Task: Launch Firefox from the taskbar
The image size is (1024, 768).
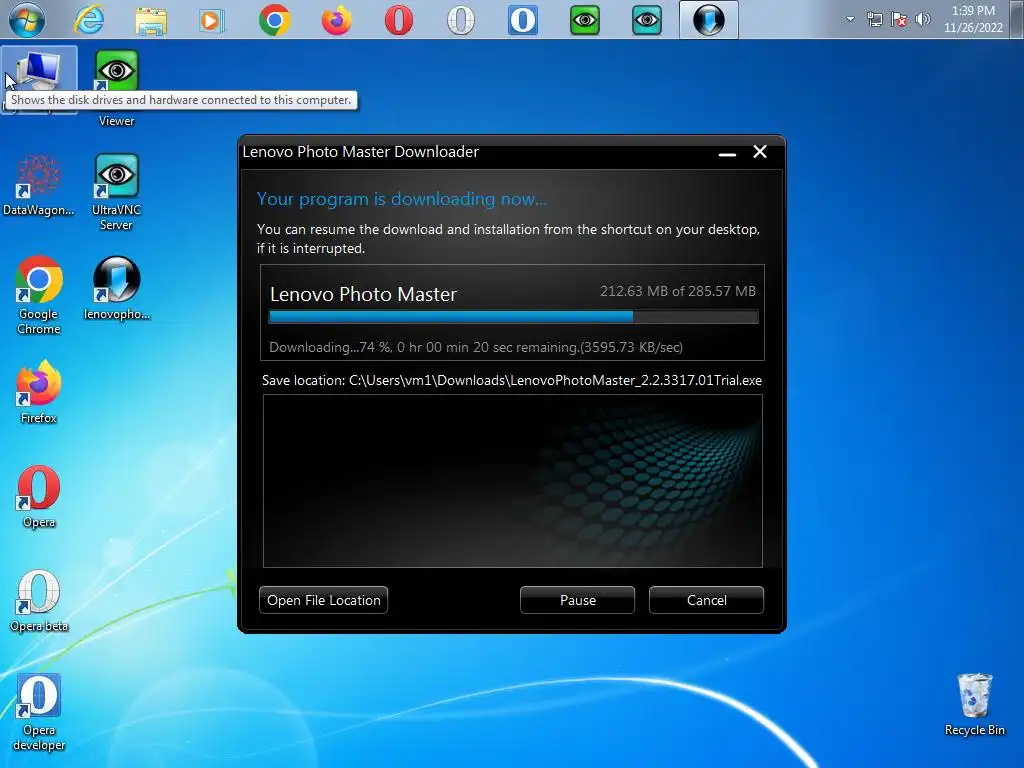Action: [336, 20]
